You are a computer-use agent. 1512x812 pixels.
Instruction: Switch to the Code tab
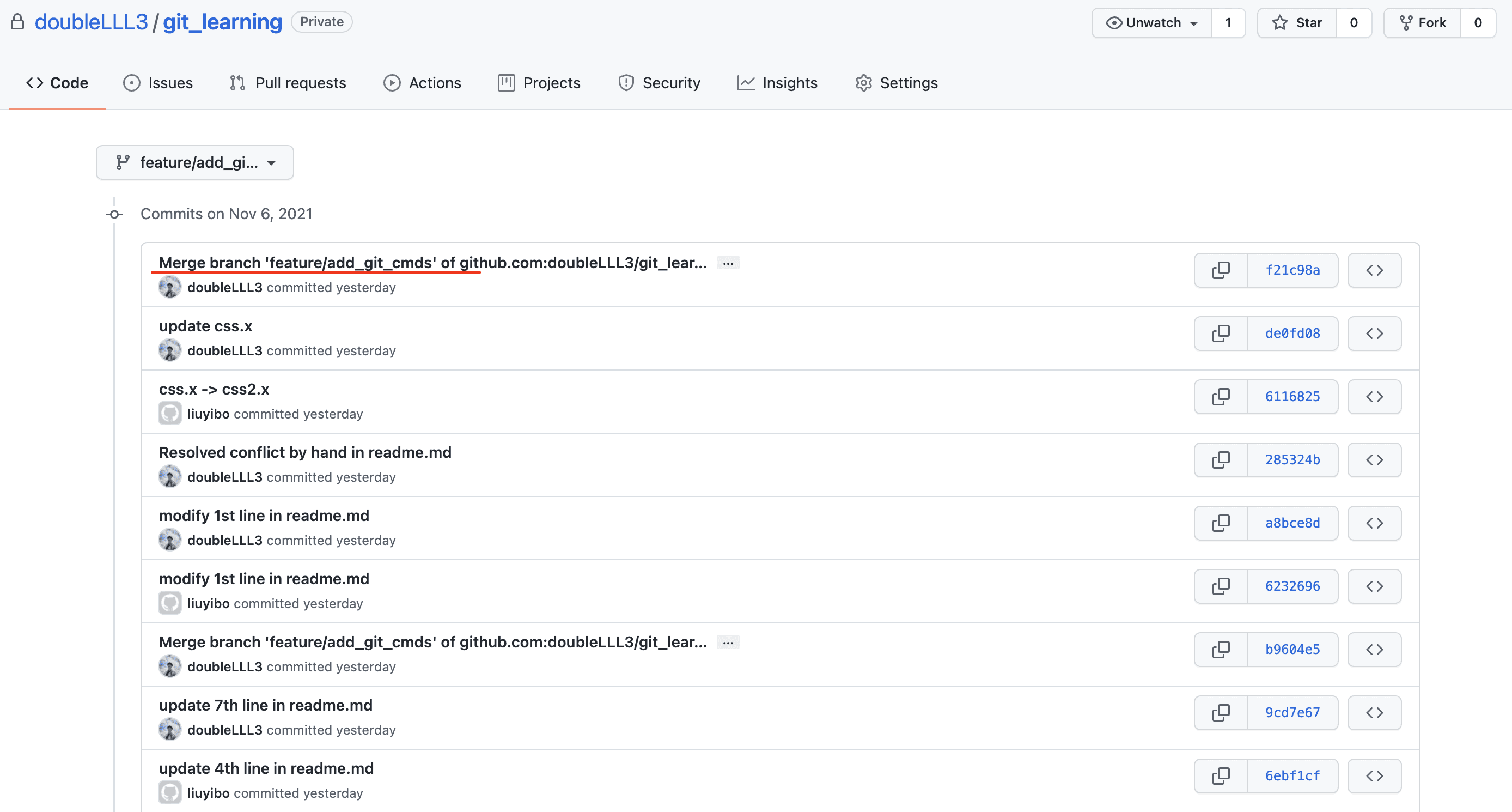(57, 83)
